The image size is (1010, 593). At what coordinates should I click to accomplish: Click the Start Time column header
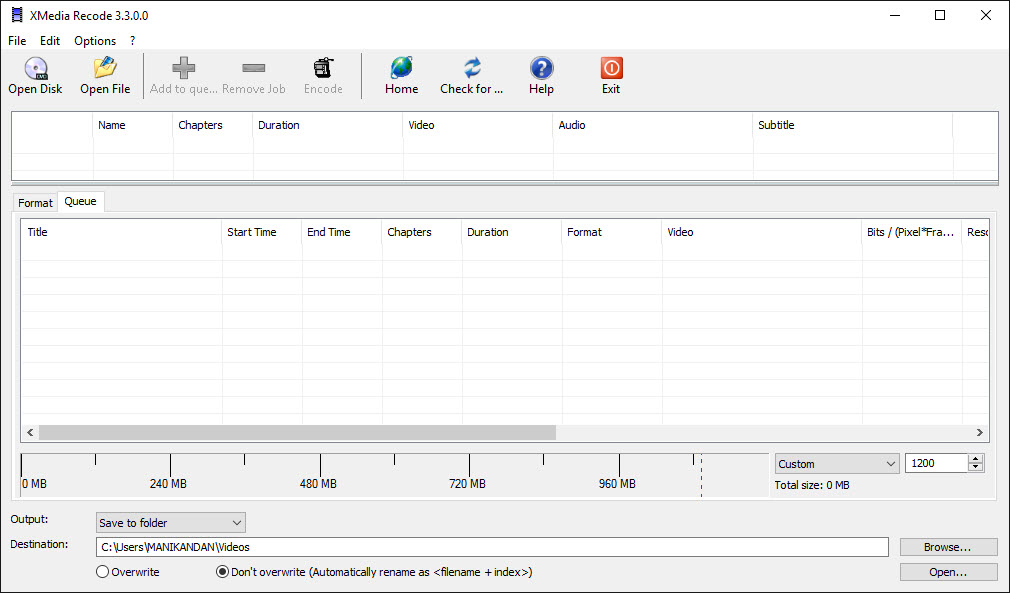coord(262,232)
